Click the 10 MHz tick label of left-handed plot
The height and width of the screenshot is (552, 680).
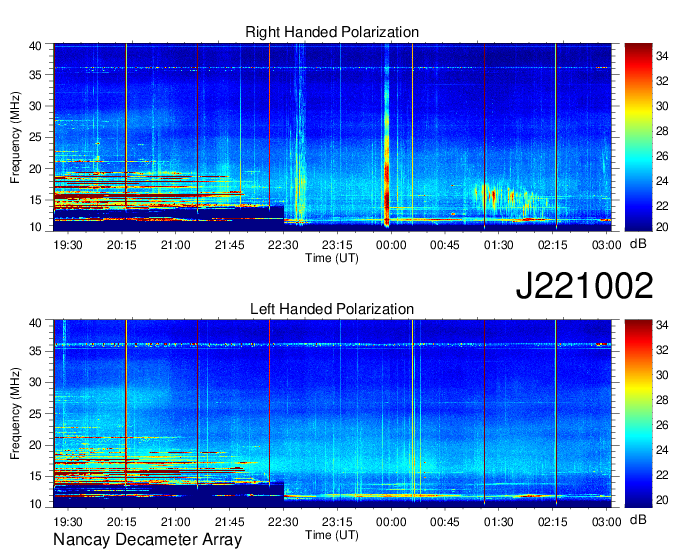coord(35,503)
